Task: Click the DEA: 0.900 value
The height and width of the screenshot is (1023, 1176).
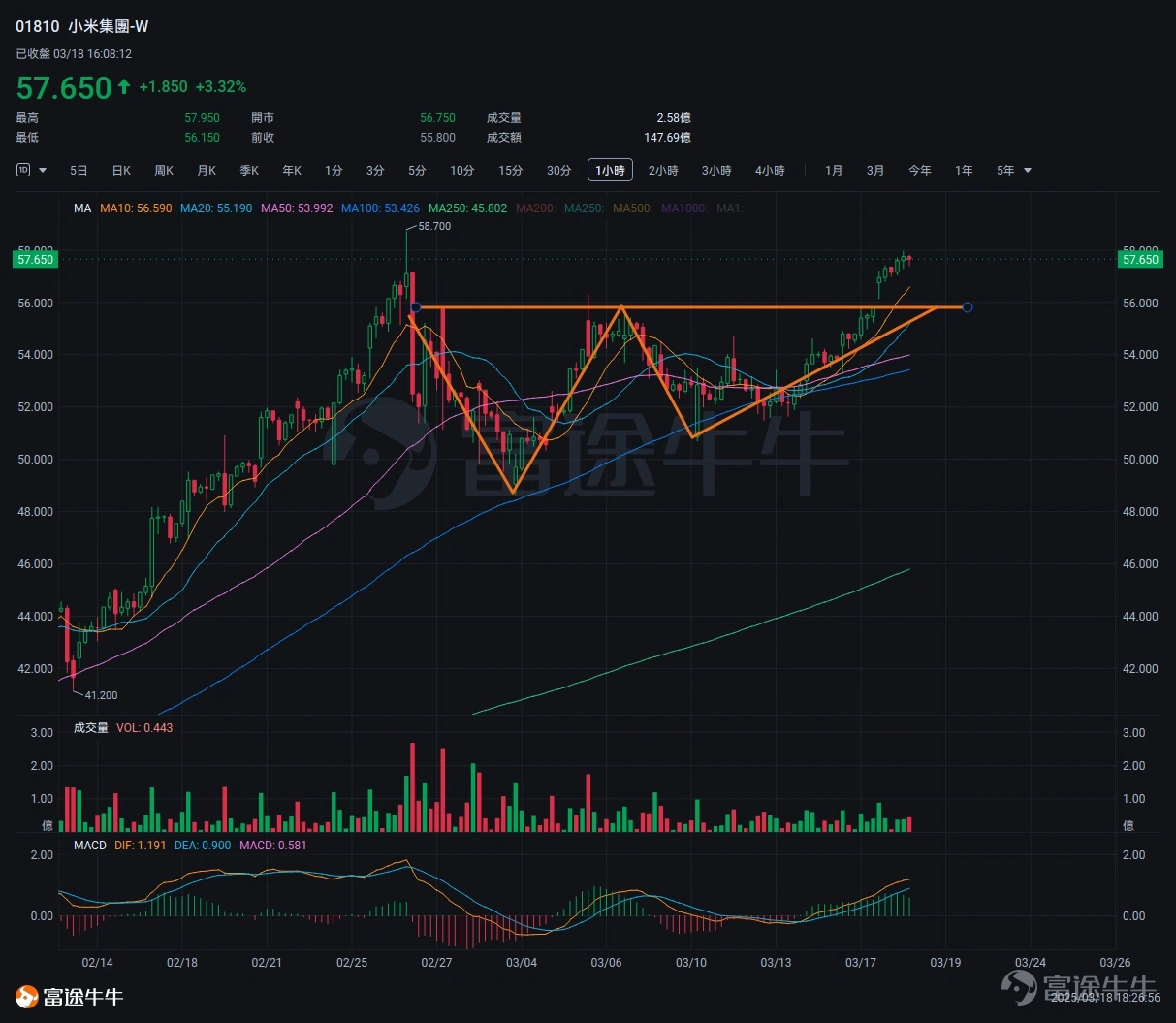Action: [x=203, y=846]
